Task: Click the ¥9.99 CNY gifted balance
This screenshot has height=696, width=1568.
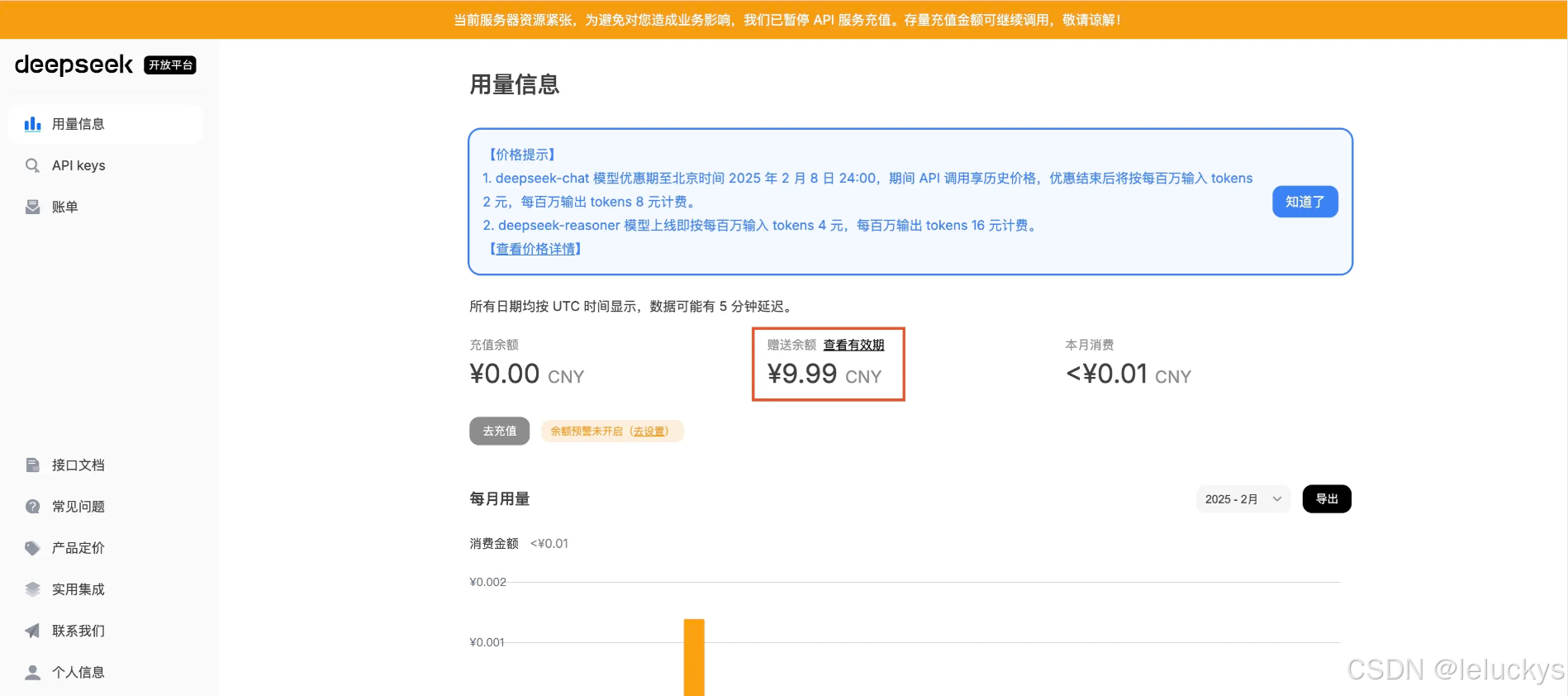Action: coord(824,374)
